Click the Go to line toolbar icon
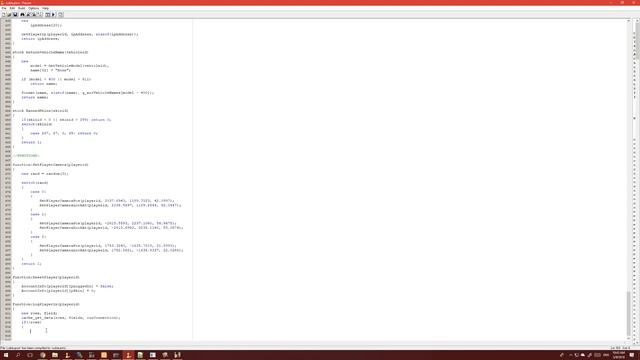 tap(40, 15)
